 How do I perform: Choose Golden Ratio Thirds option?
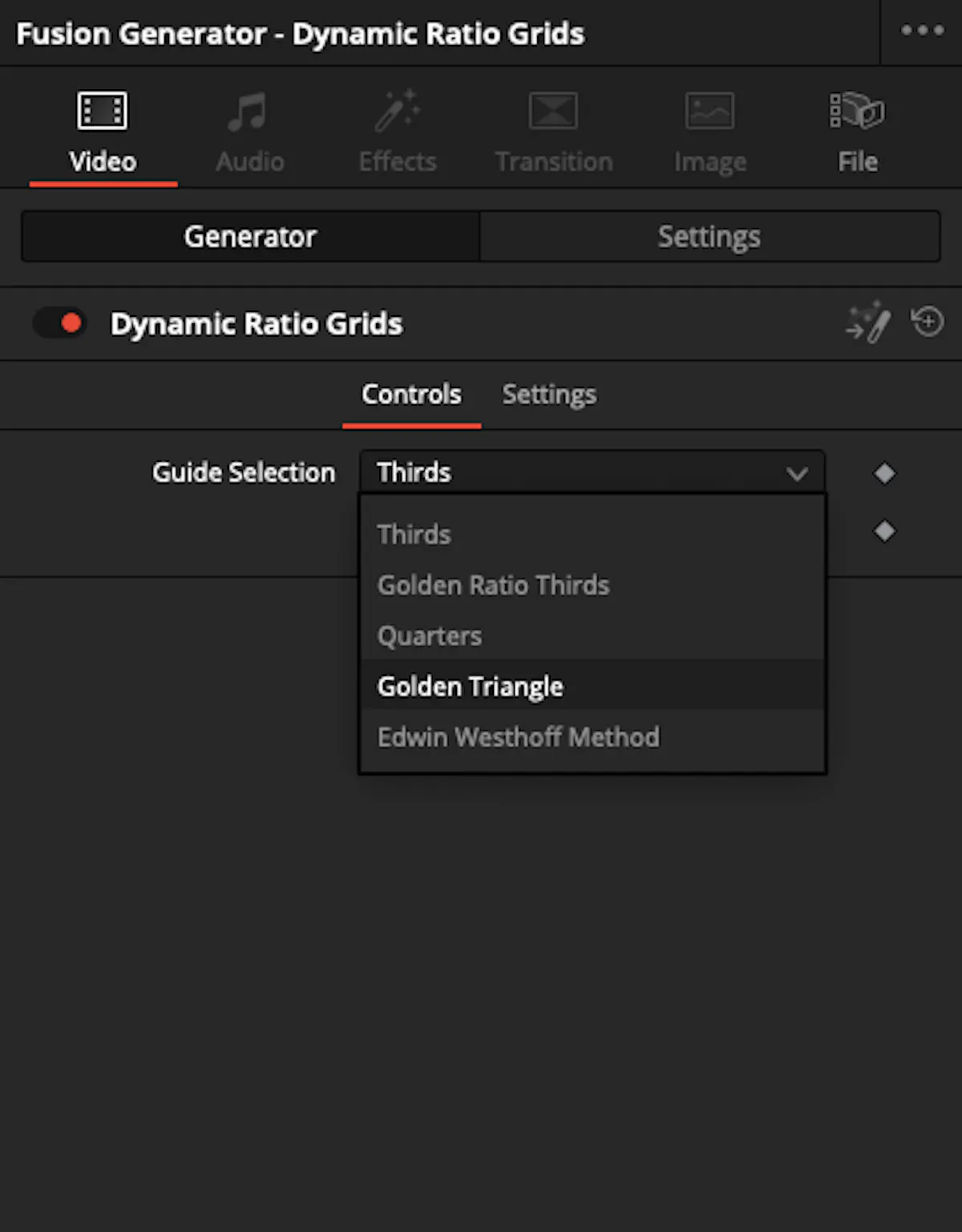(x=592, y=585)
